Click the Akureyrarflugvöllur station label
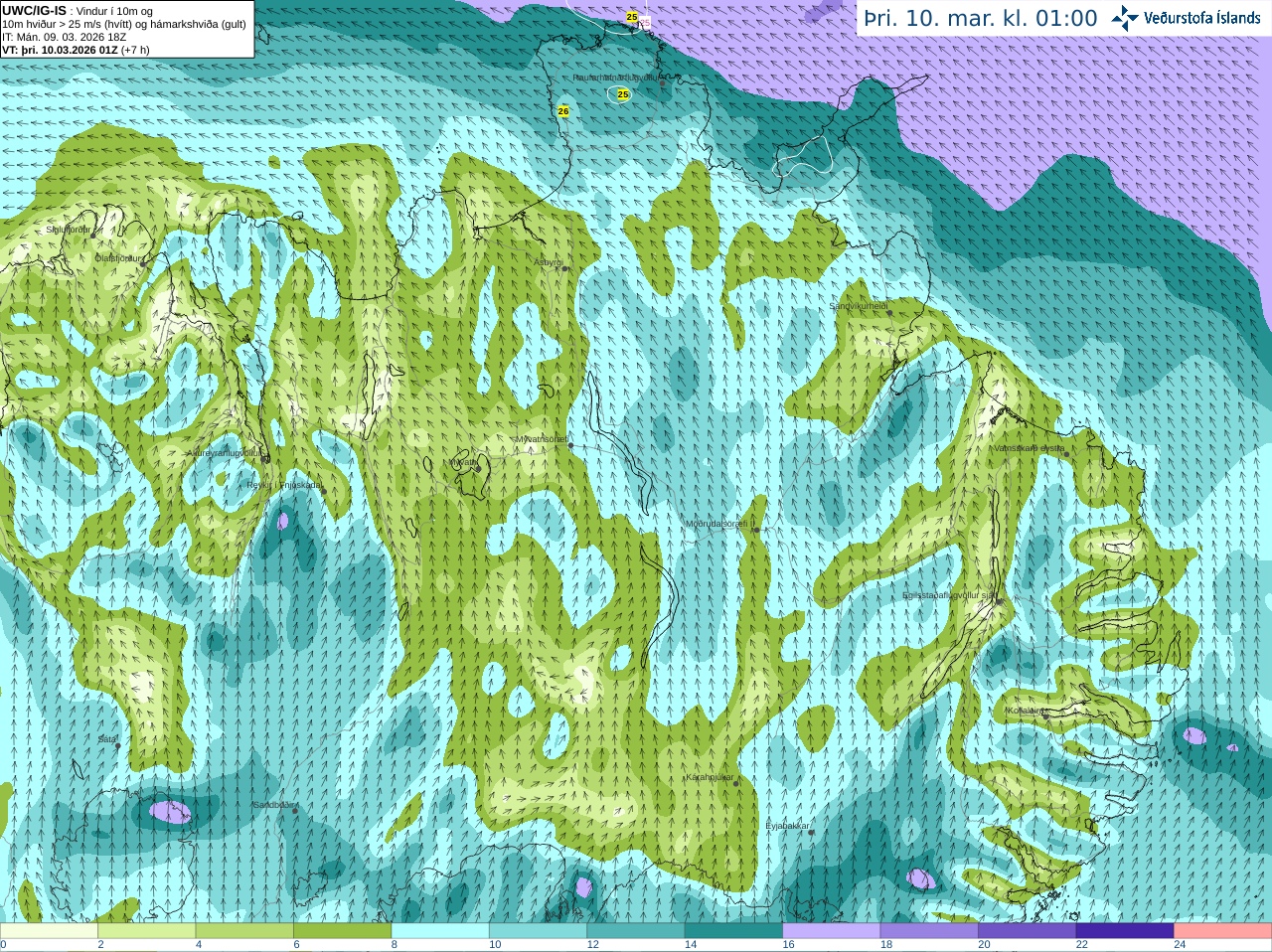 [x=225, y=453]
